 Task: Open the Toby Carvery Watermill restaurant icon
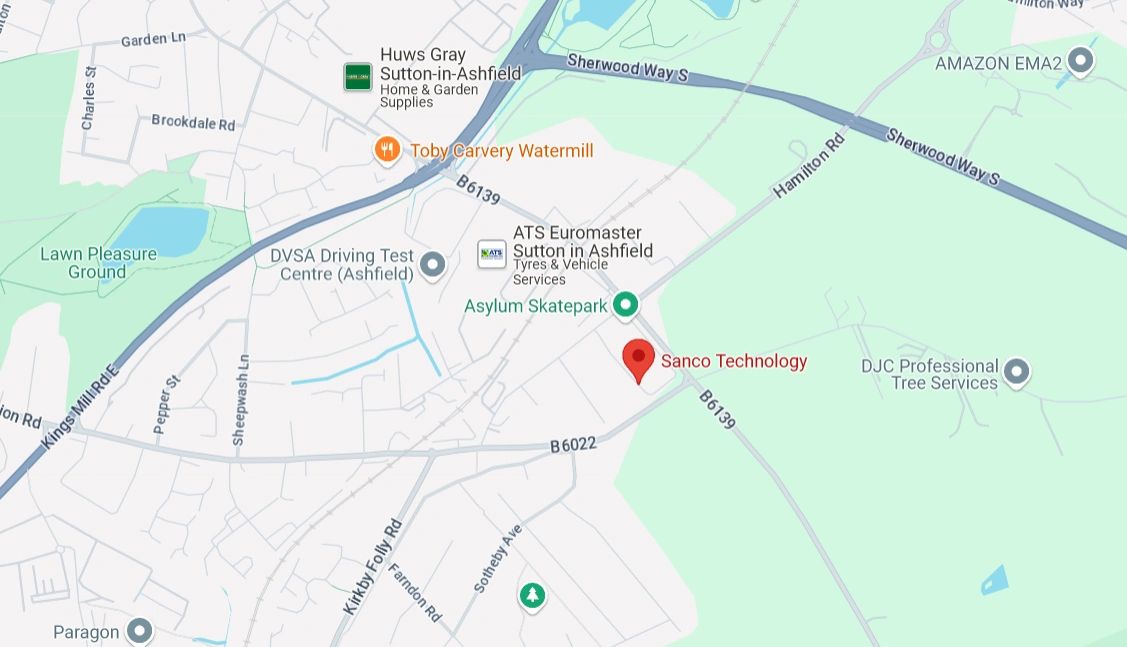pos(387,150)
